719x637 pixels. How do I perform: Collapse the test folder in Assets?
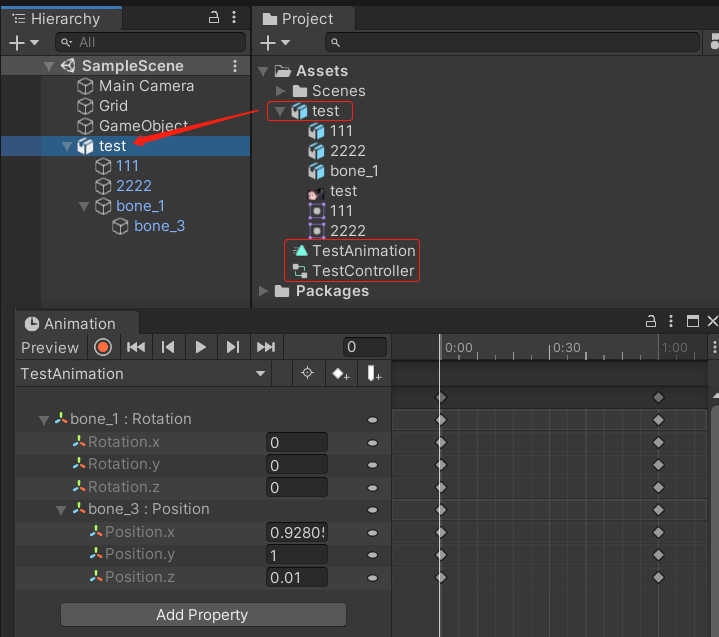pyautogui.click(x=281, y=111)
